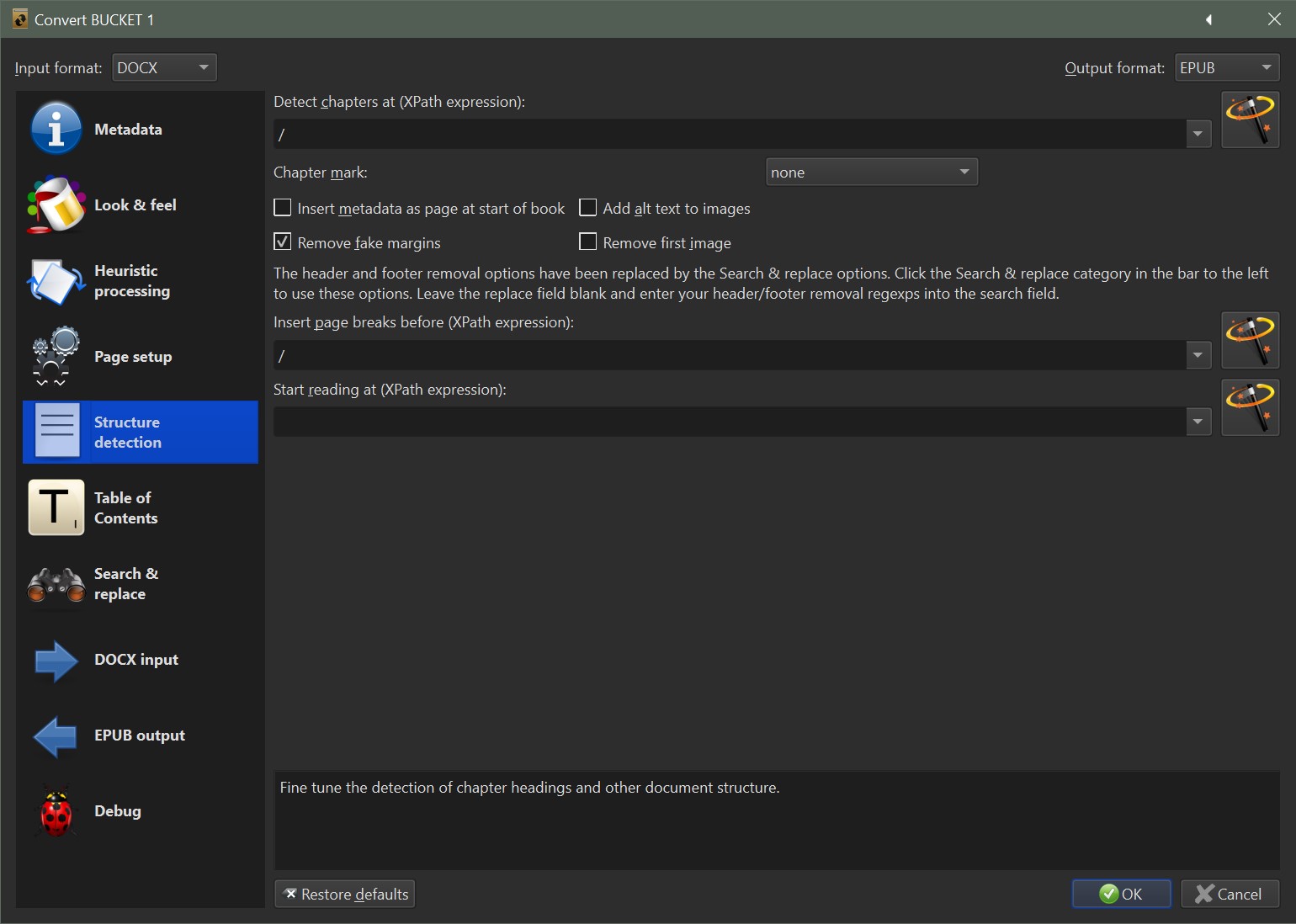Click the Search & replace binoculars icon

(x=56, y=584)
